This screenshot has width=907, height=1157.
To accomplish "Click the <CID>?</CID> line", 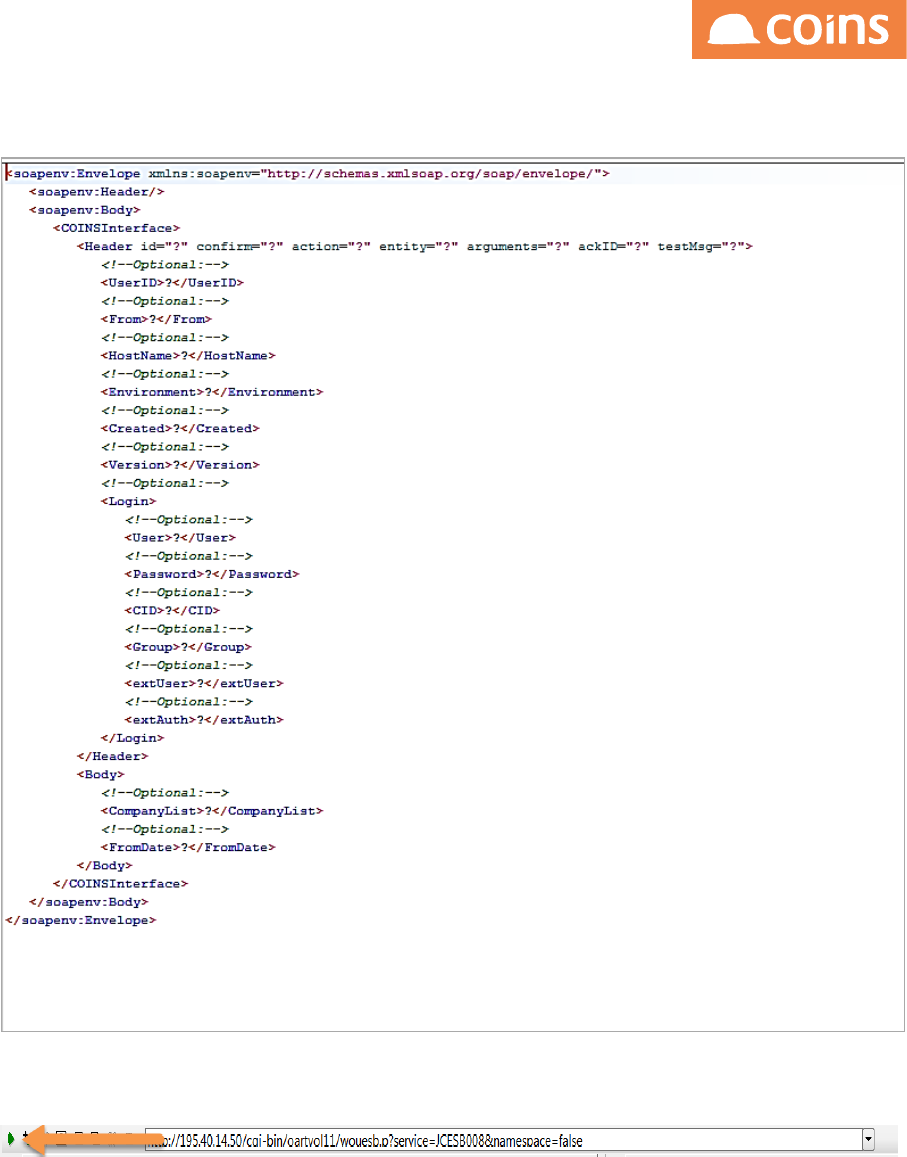I will pos(172,611).
